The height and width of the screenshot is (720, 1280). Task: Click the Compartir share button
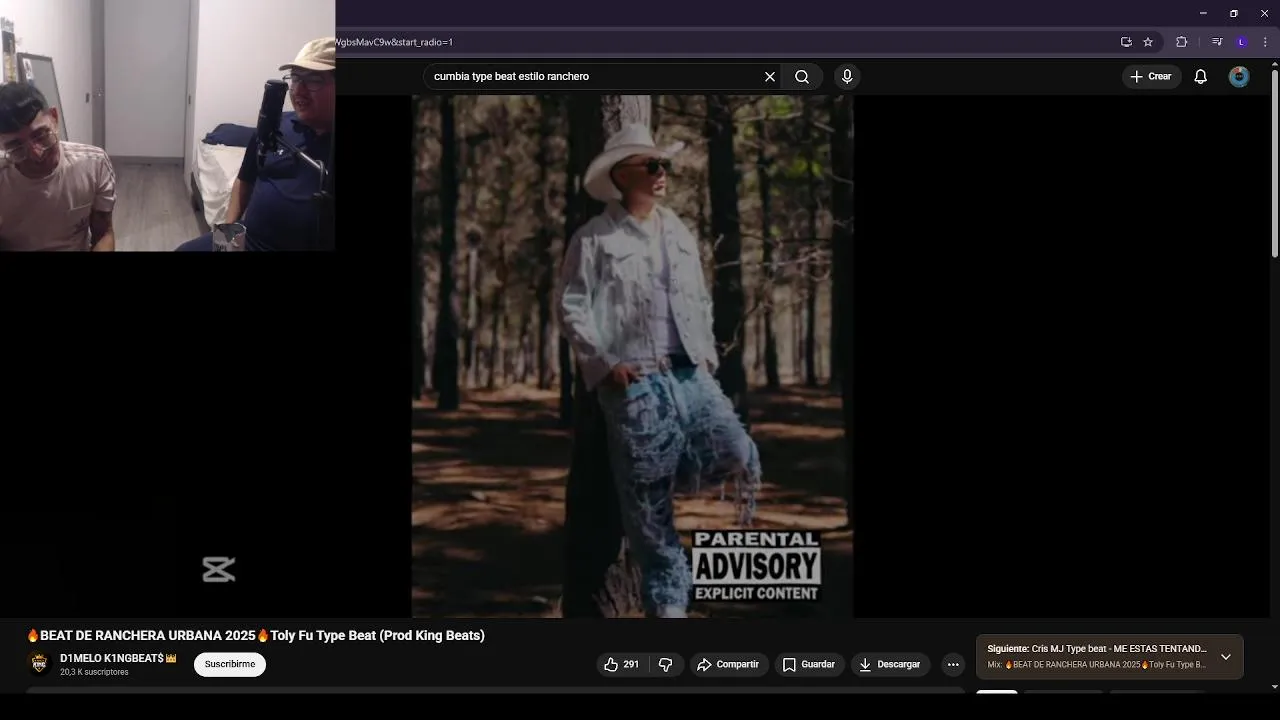pyautogui.click(x=728, y=664)
